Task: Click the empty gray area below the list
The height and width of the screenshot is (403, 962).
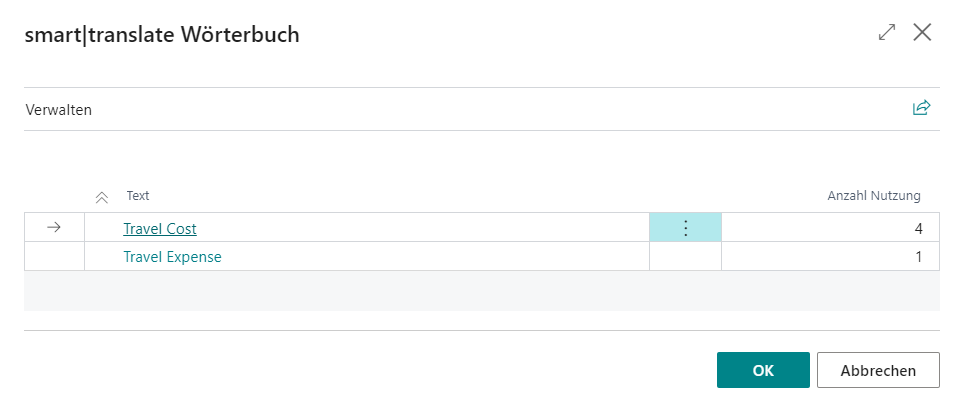Action: click(x=480, y=290)
